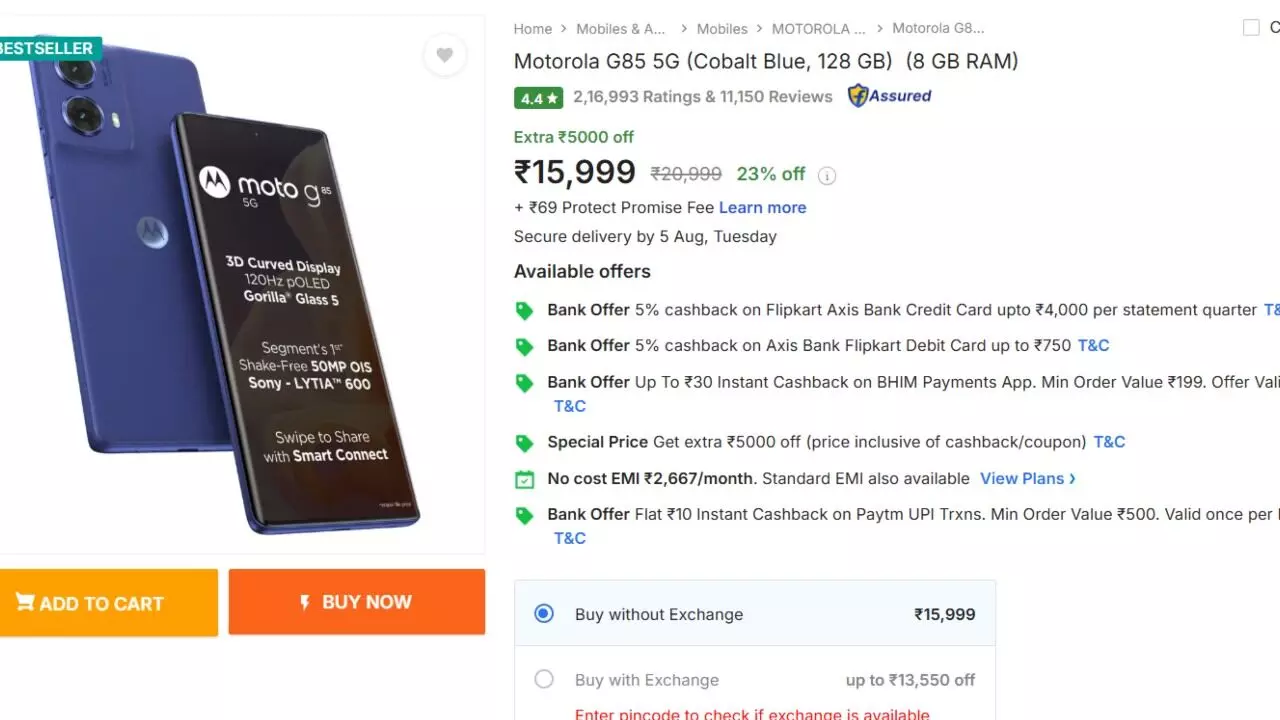The image size is (1280, 720).
Task: Click the wishlist heart icon
Action: coord(444,55)
